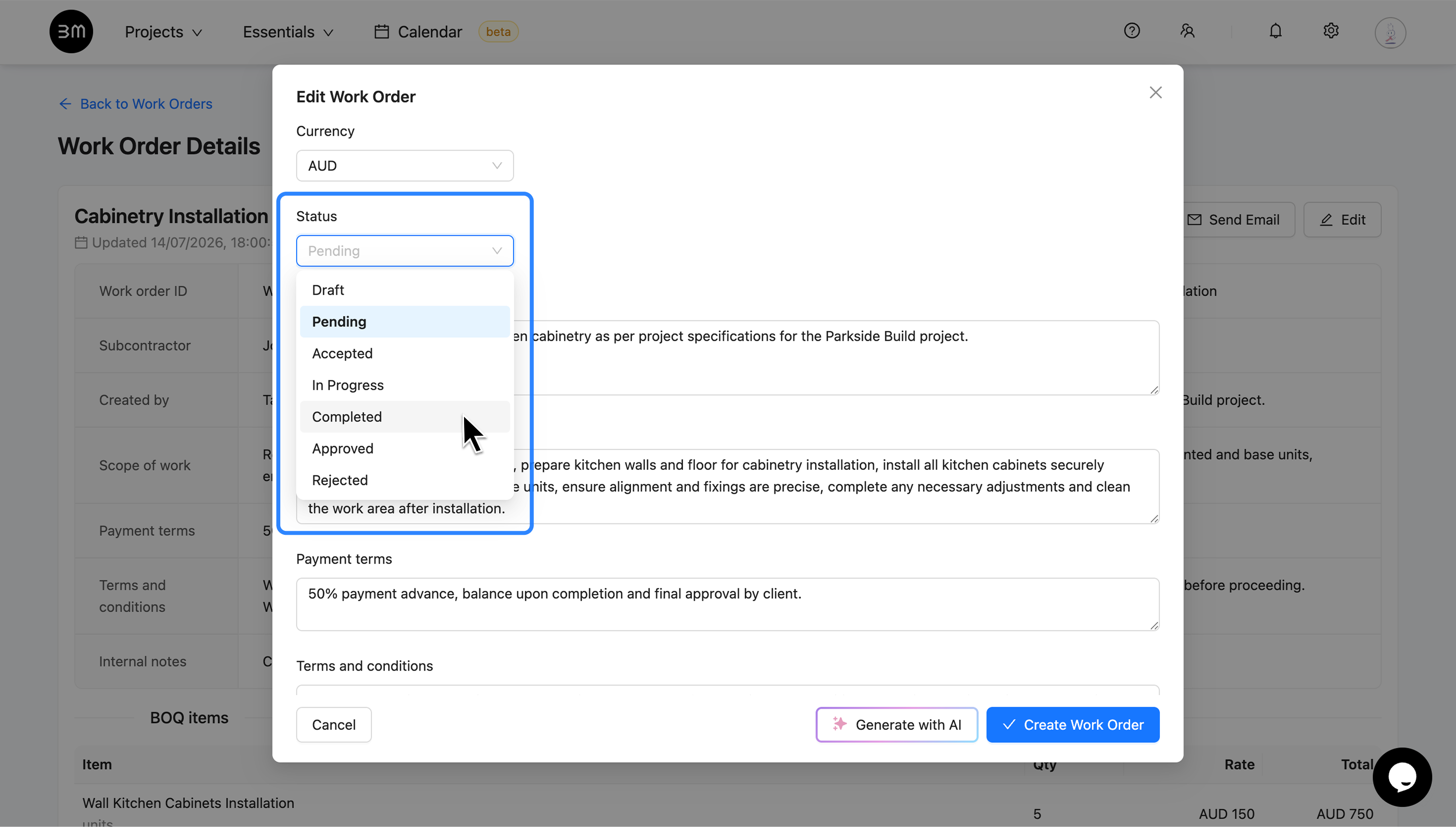Click the 'Subcontractor' row label
The width and height of the screenshot is (1456, 827).
coord(145,346)
